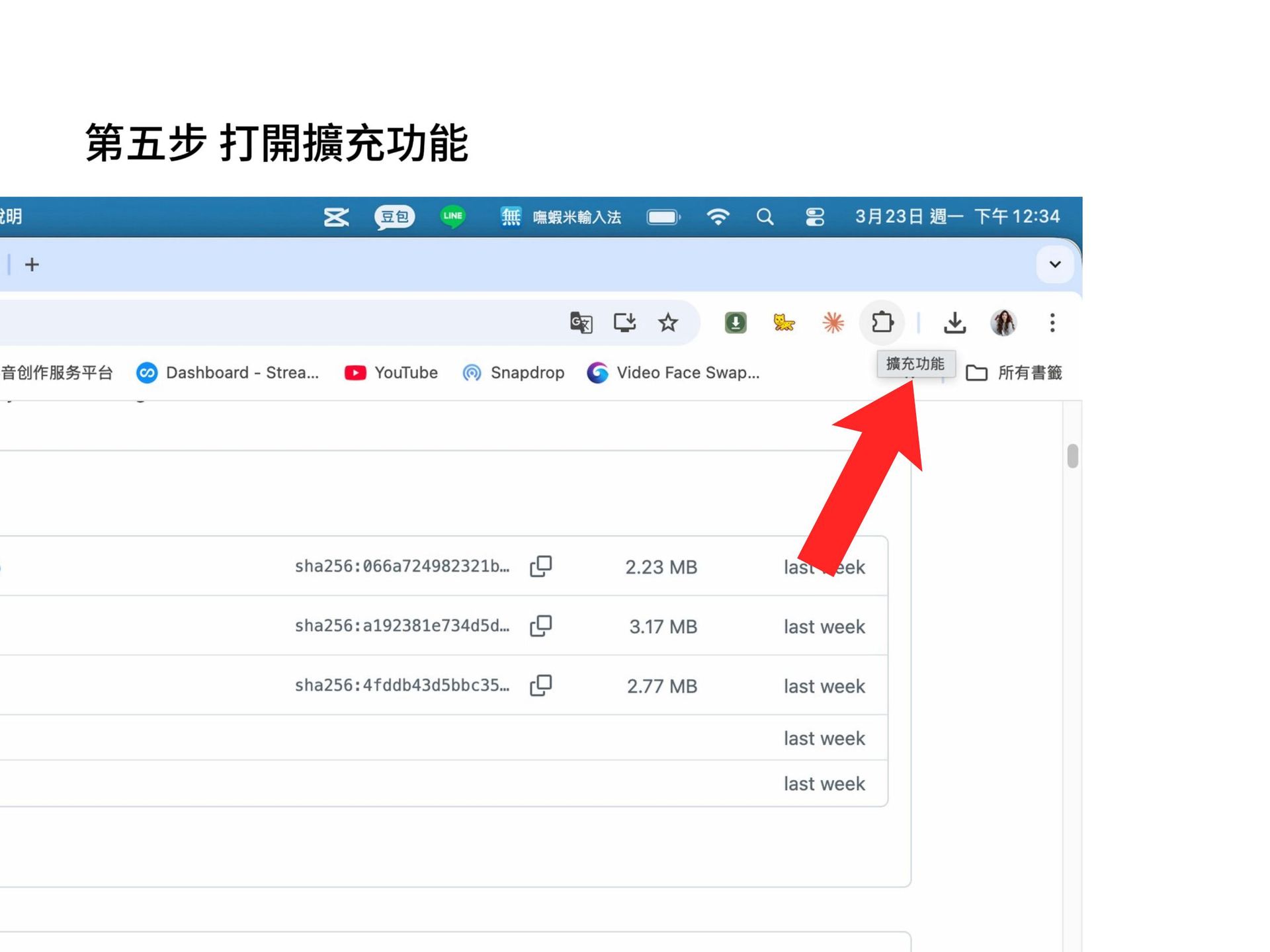This screenshot has width=1270, height=952.
Task: Open the Snapdrop bookmark
Action: tap(513, 373)
